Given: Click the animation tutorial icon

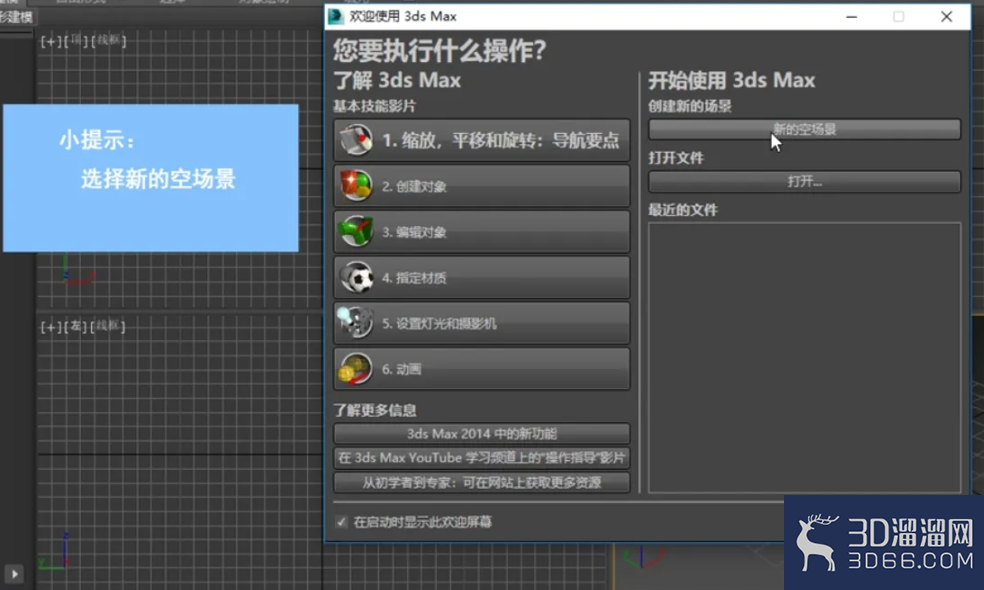Looking at the screenshot, I should [x=356, y=369].
